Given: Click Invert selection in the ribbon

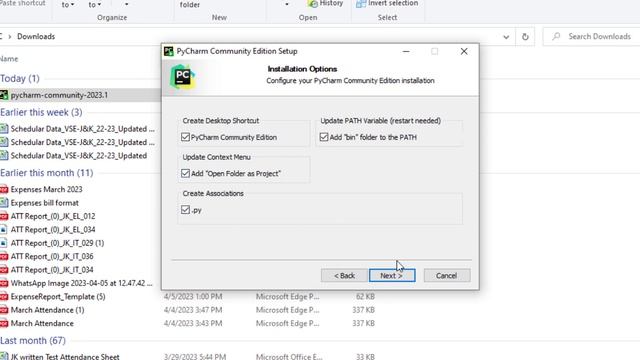Looking at the screenshot, I should [x=387, y=4].
